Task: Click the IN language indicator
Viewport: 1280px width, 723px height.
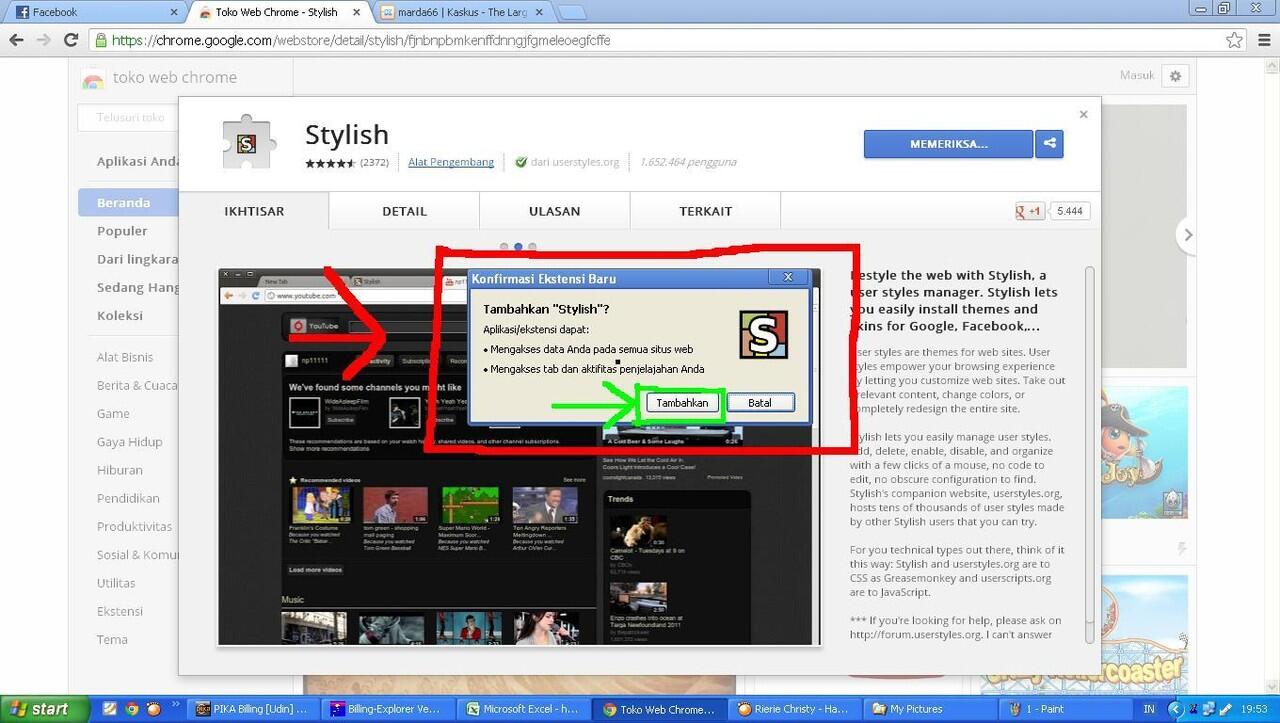Action: (x=1149, y=709)
